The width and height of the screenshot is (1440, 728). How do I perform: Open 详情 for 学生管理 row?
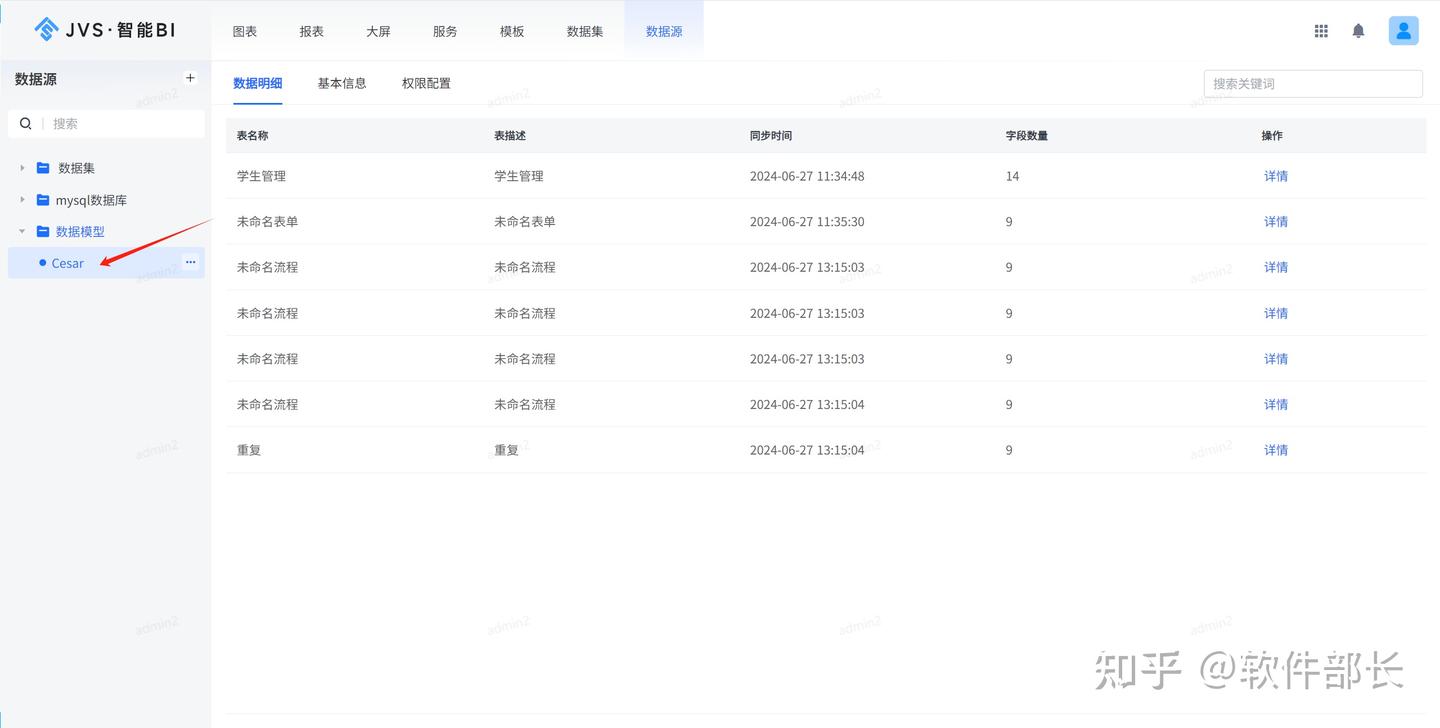click(x=1276, y=176)
